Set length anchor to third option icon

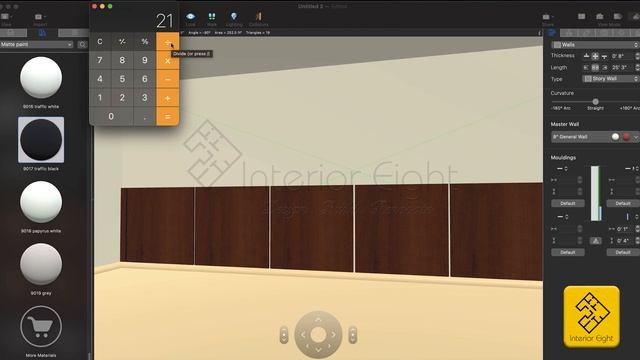604,67
